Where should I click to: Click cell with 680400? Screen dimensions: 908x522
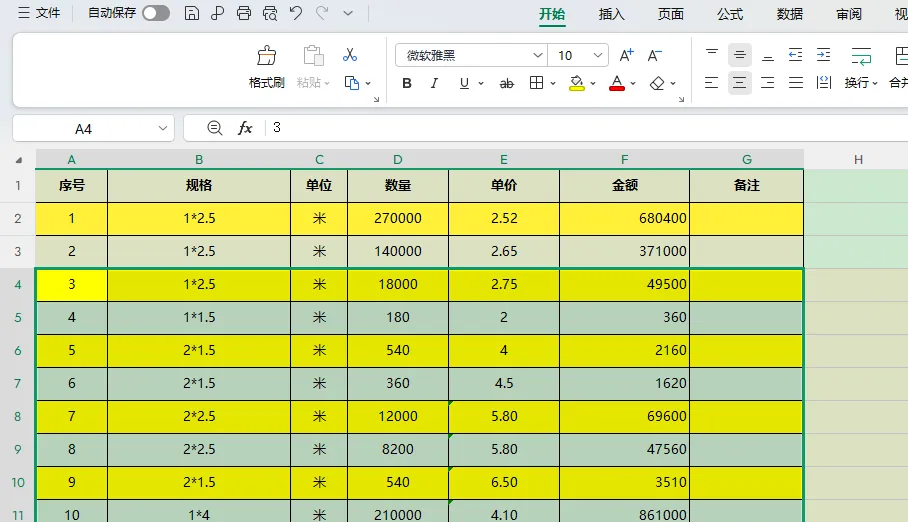pyautogui.click(x=624, y=218)
